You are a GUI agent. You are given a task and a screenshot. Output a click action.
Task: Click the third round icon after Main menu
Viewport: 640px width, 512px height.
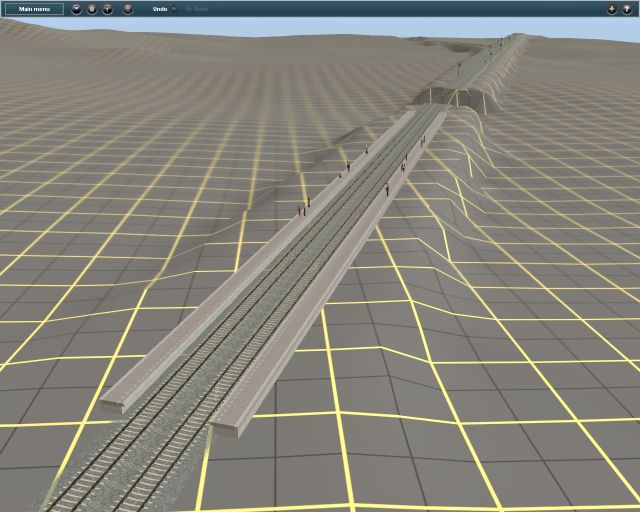point(108,9)
